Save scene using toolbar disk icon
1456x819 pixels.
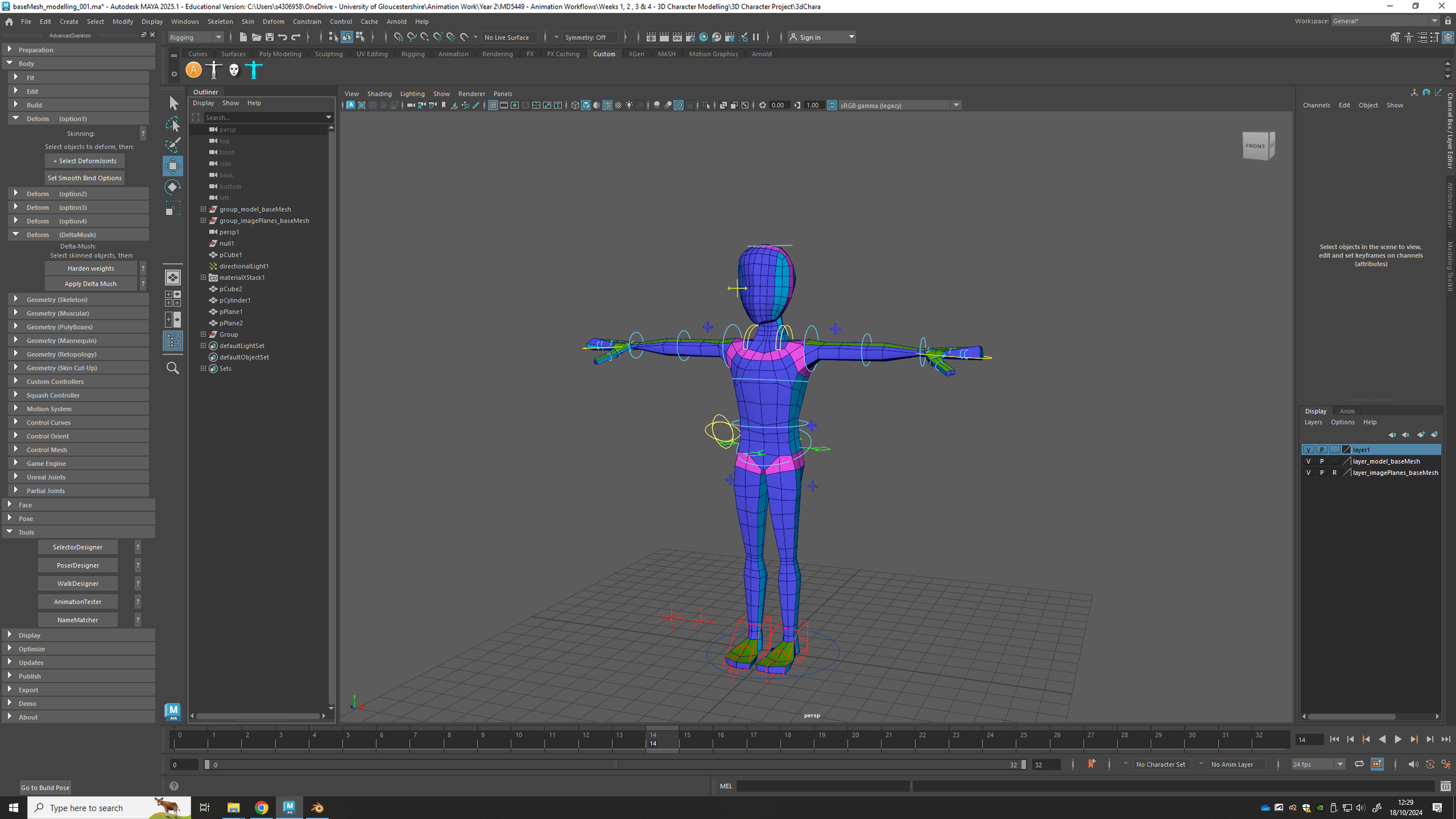point(269,37)
